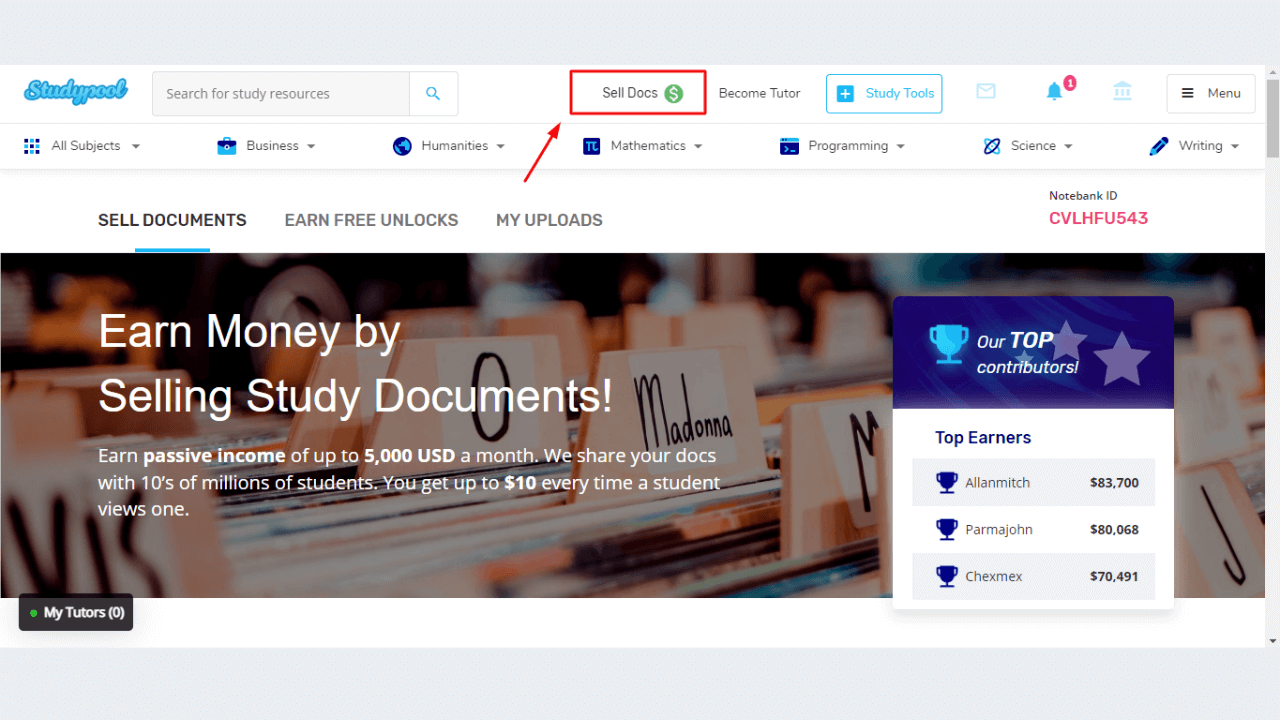Click the Chexmex earner name
The image size is (1280, 720).
993,576
